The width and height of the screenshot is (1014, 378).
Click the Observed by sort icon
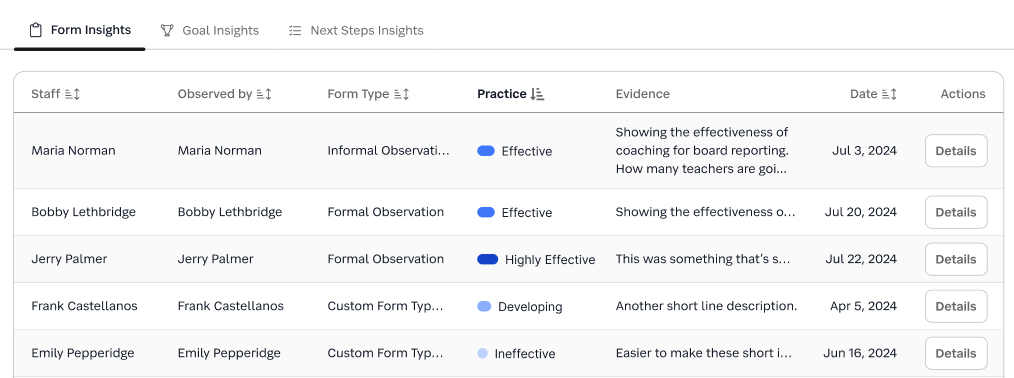[264, 94]
